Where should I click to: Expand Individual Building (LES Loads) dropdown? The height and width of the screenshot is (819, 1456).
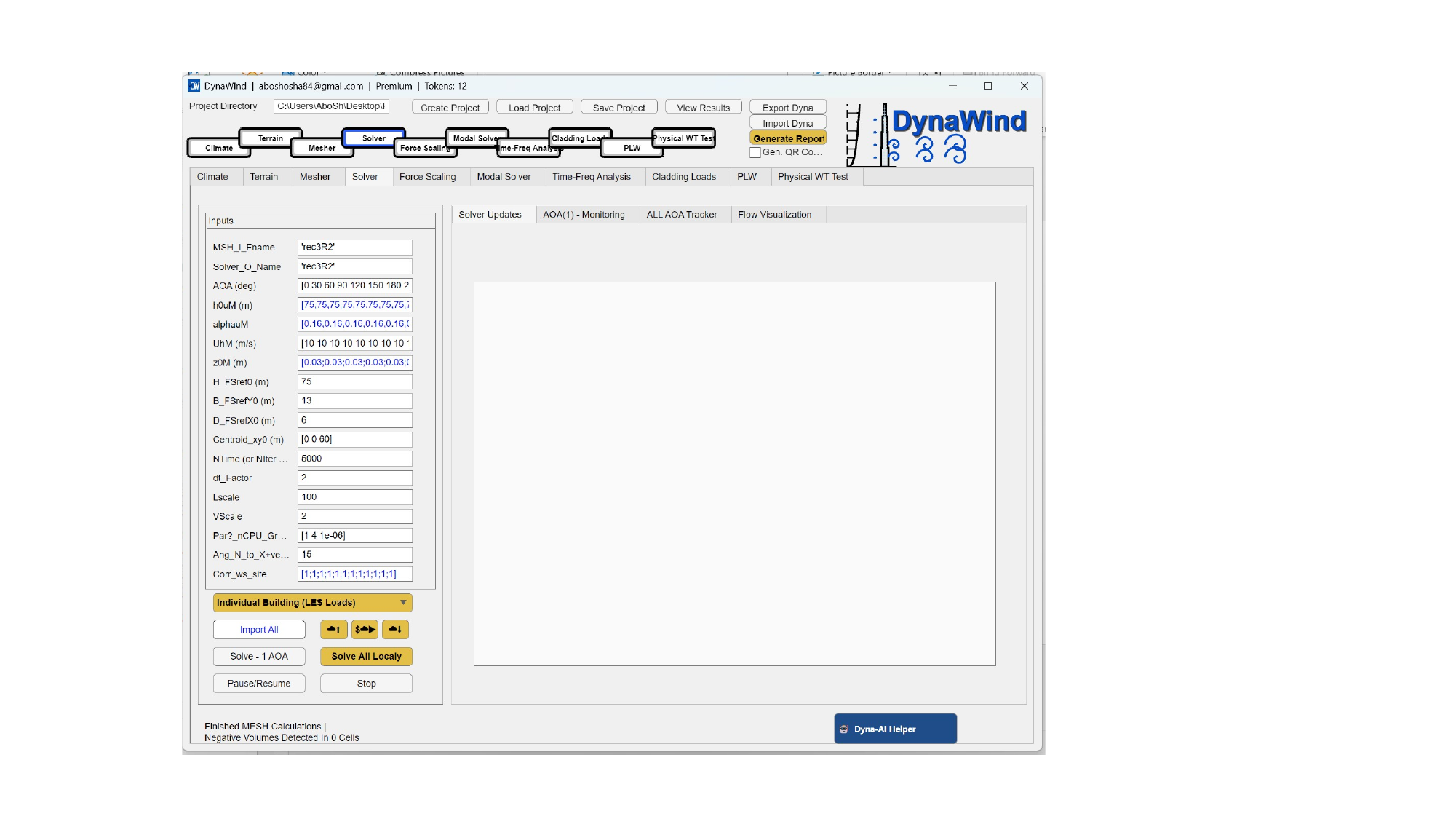pos(312,603)
